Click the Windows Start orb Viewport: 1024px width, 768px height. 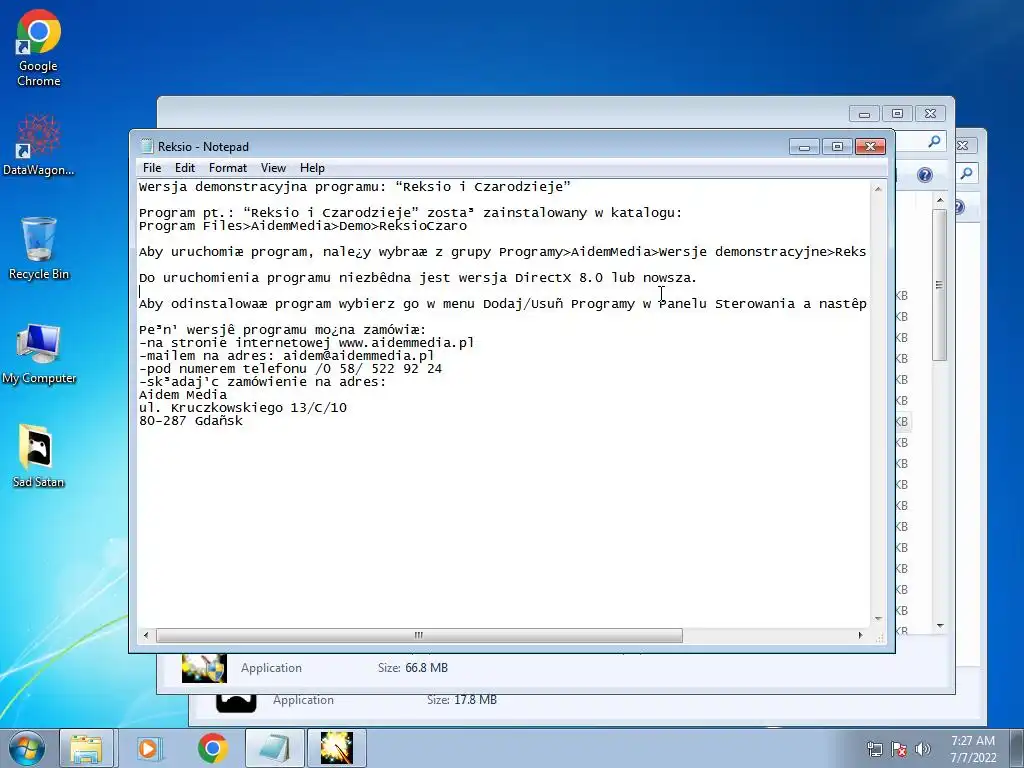pyautogui.click(x=27, y=748)
